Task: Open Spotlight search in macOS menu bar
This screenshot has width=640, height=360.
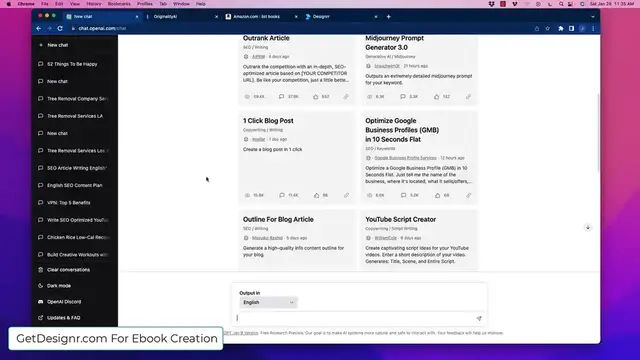Action: 561,4
